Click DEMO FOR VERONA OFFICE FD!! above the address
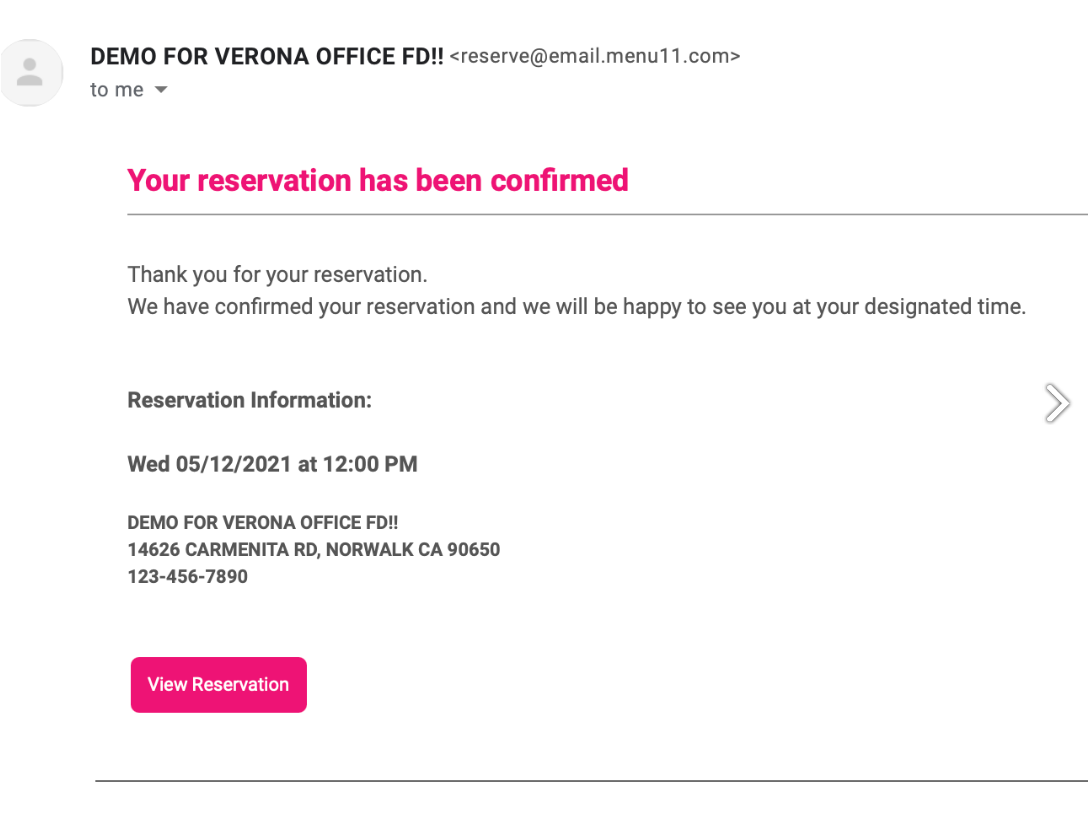 point(263,523)
